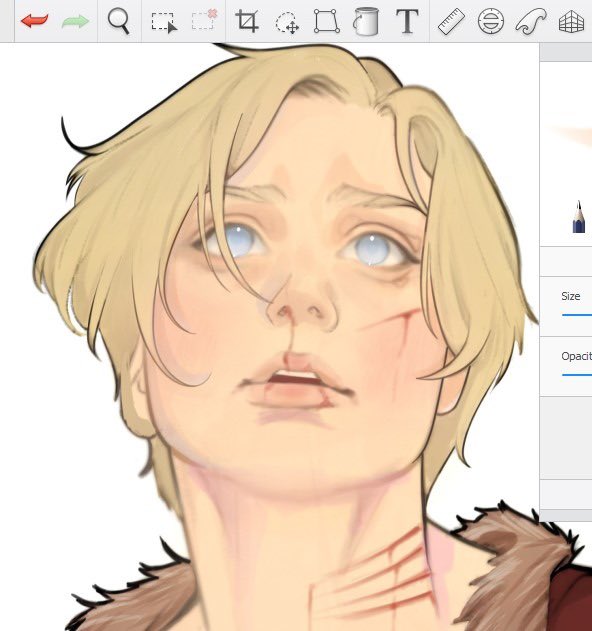The width and height of the screenshot is (592, 631).
Task: Select the Distort transform tool
Action: click(326, 21)
